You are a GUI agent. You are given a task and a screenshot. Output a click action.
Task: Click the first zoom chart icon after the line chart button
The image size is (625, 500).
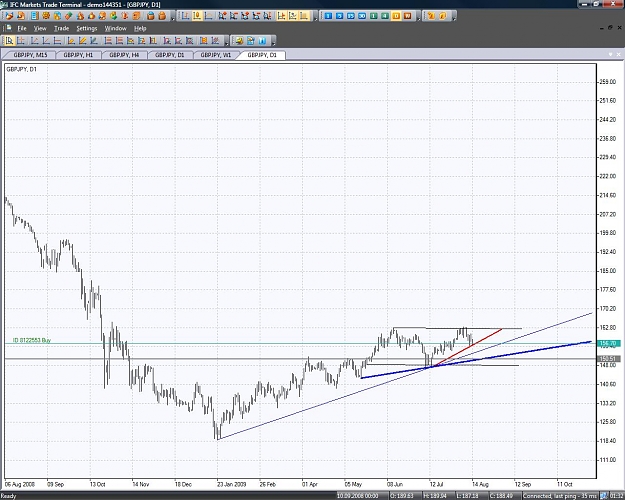tap(222, 16)
